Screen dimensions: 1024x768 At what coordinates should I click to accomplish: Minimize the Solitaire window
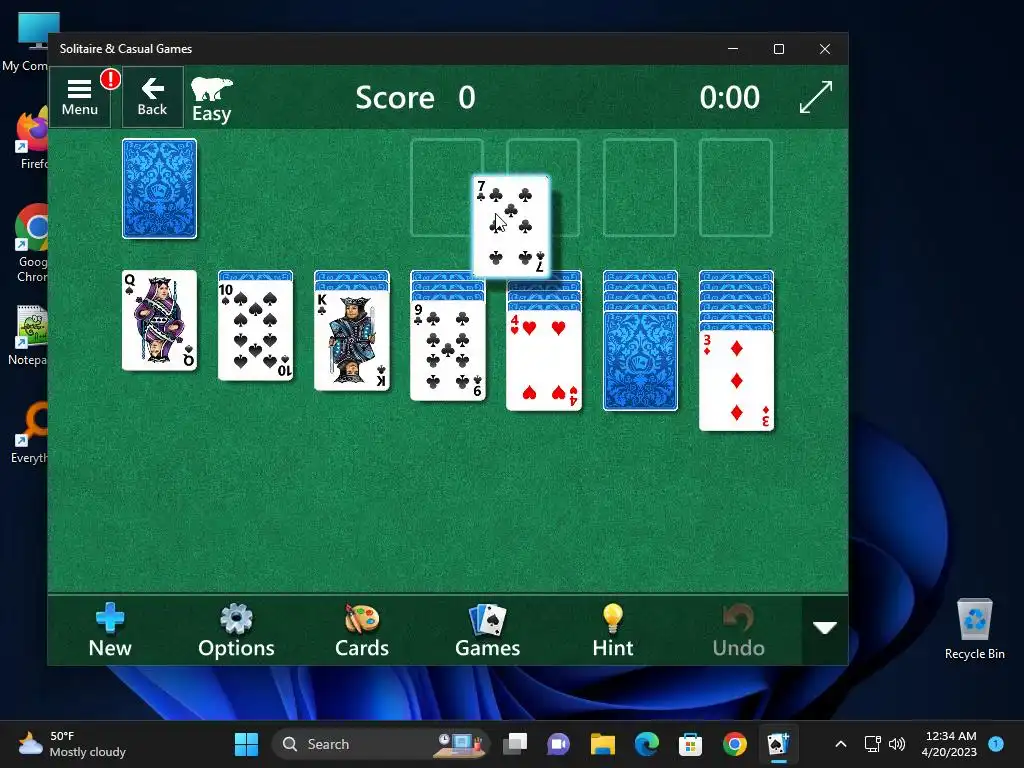point(733,49)
